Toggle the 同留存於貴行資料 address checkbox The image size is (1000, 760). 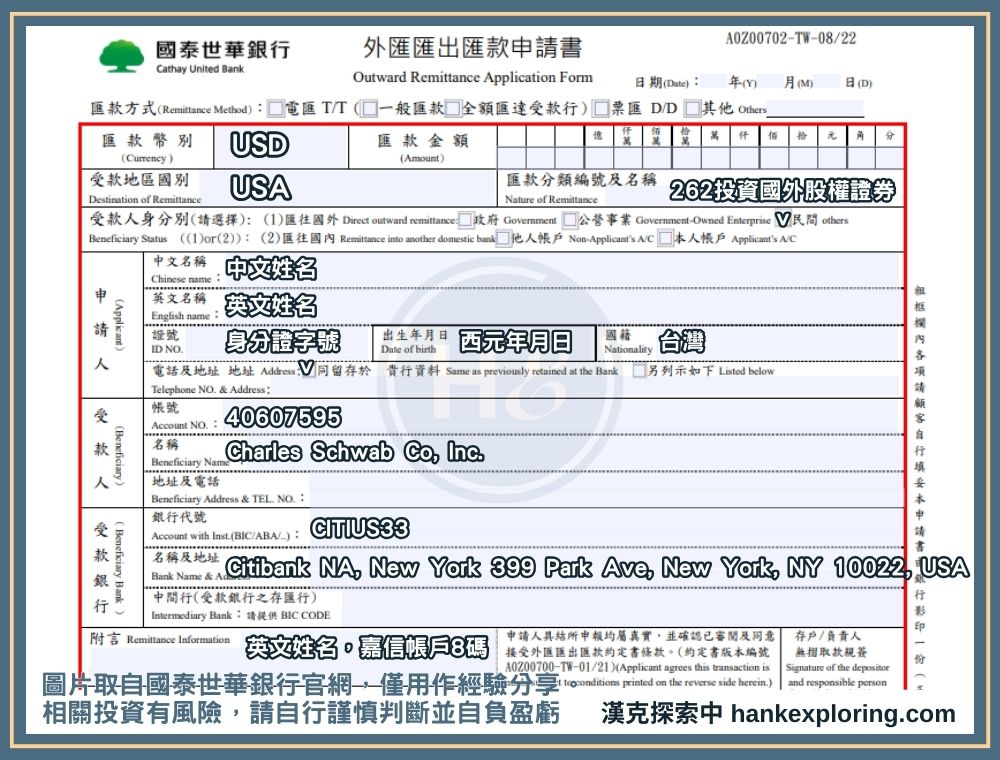click(x=308, y=370)
